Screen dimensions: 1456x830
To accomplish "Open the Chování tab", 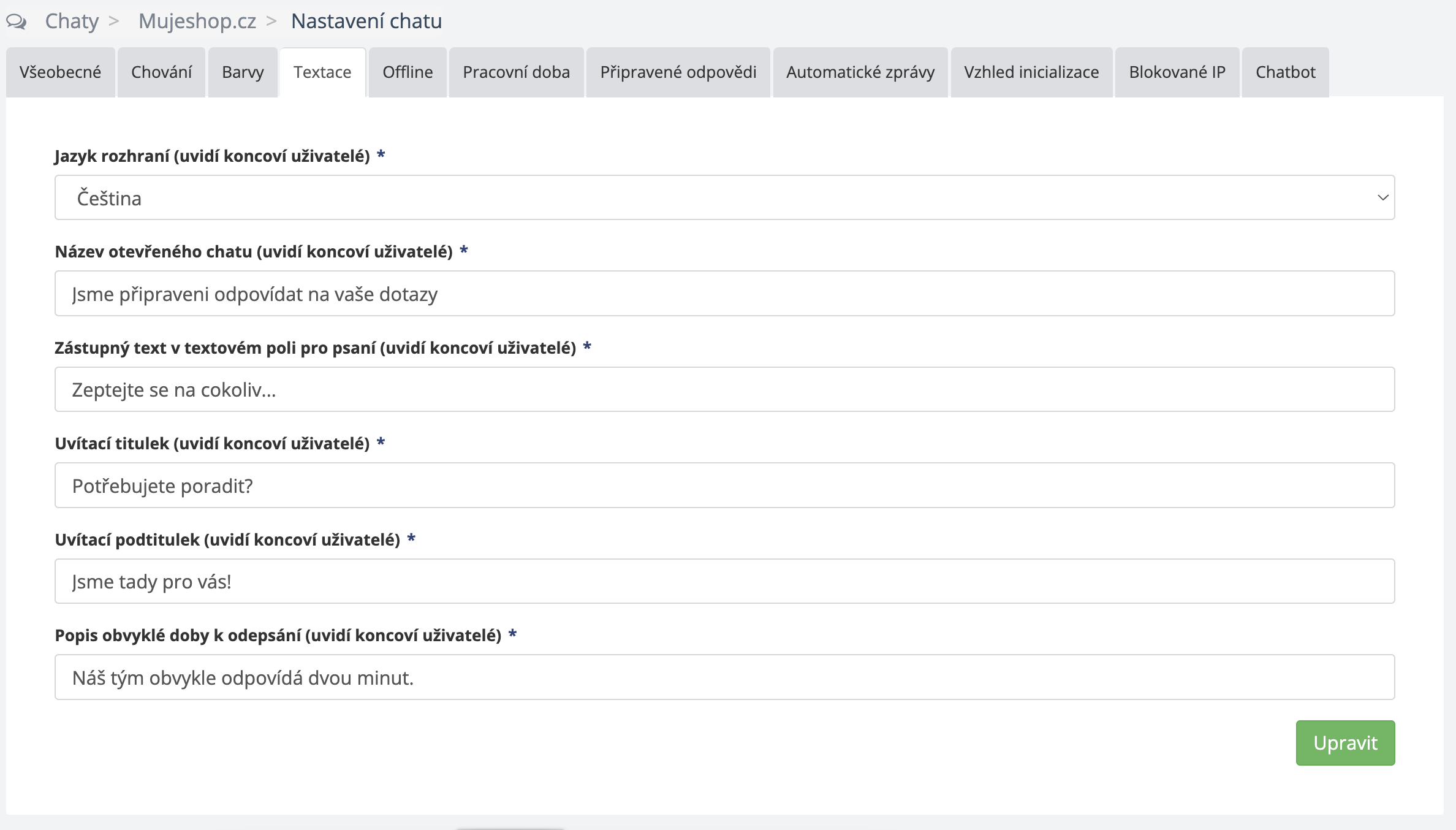I will 161,72.
